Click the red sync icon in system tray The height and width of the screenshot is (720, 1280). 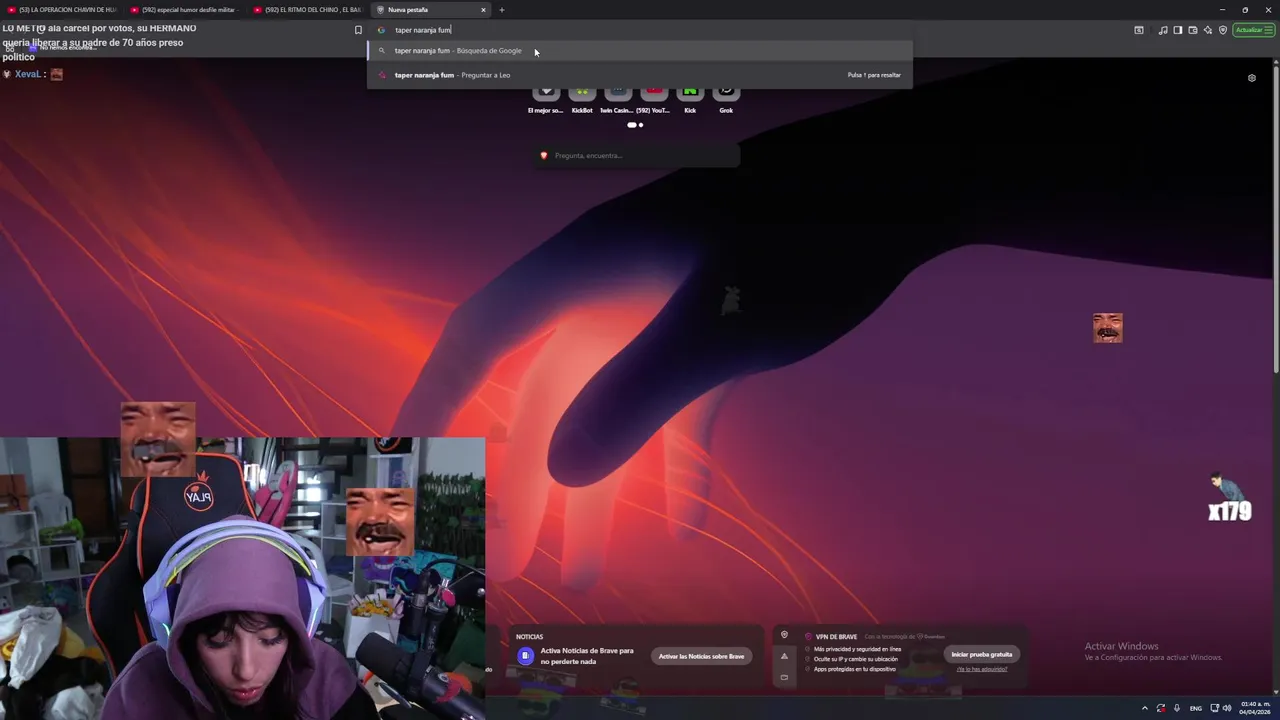click(x=1161, y=708)
